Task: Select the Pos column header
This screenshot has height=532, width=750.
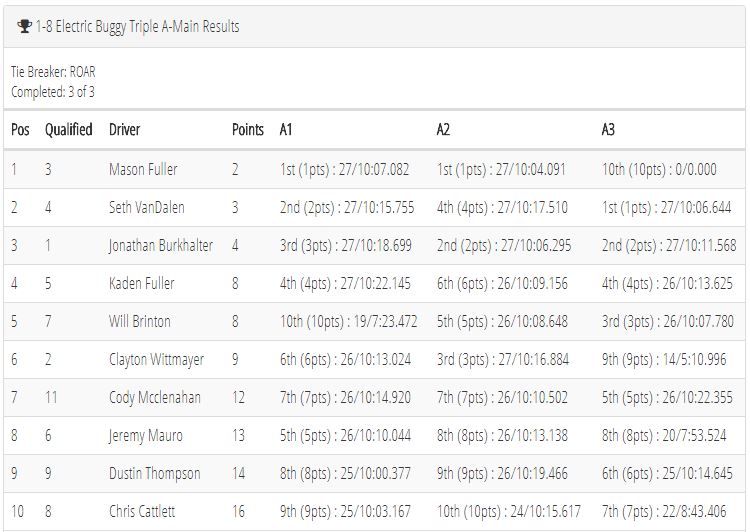Action: [x=20, y=130]
